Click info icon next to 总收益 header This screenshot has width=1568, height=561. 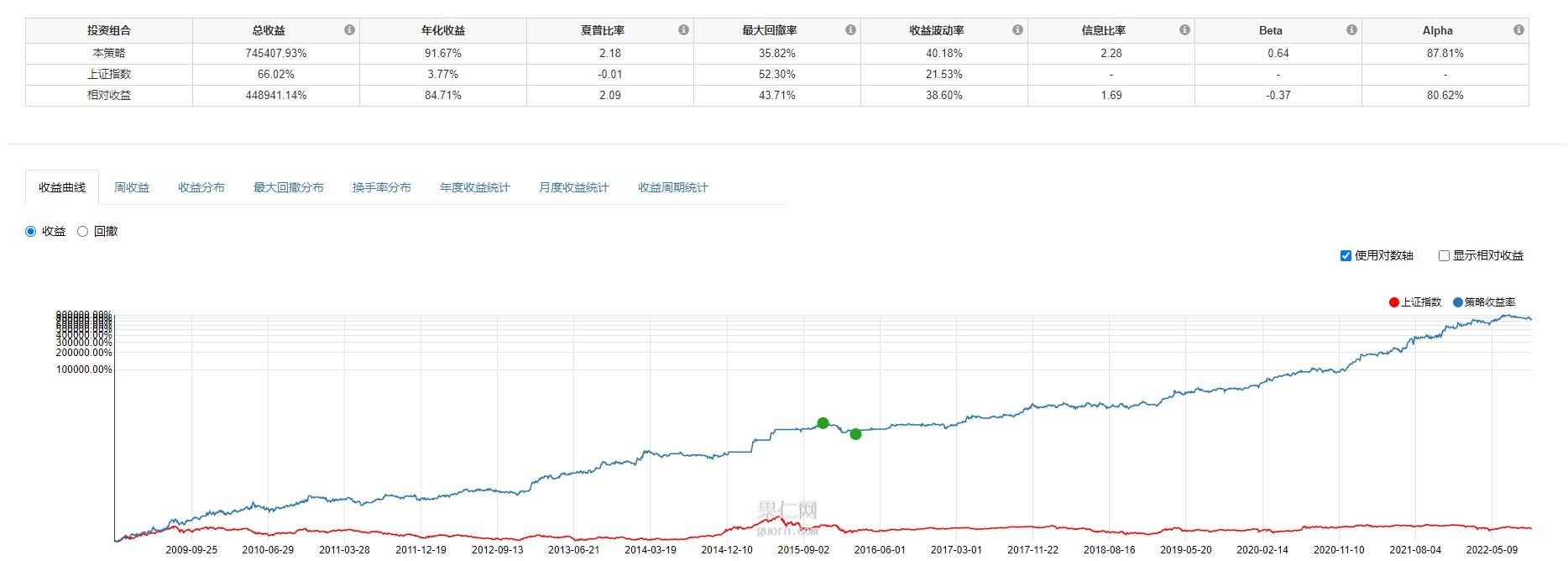click(349, 30)
